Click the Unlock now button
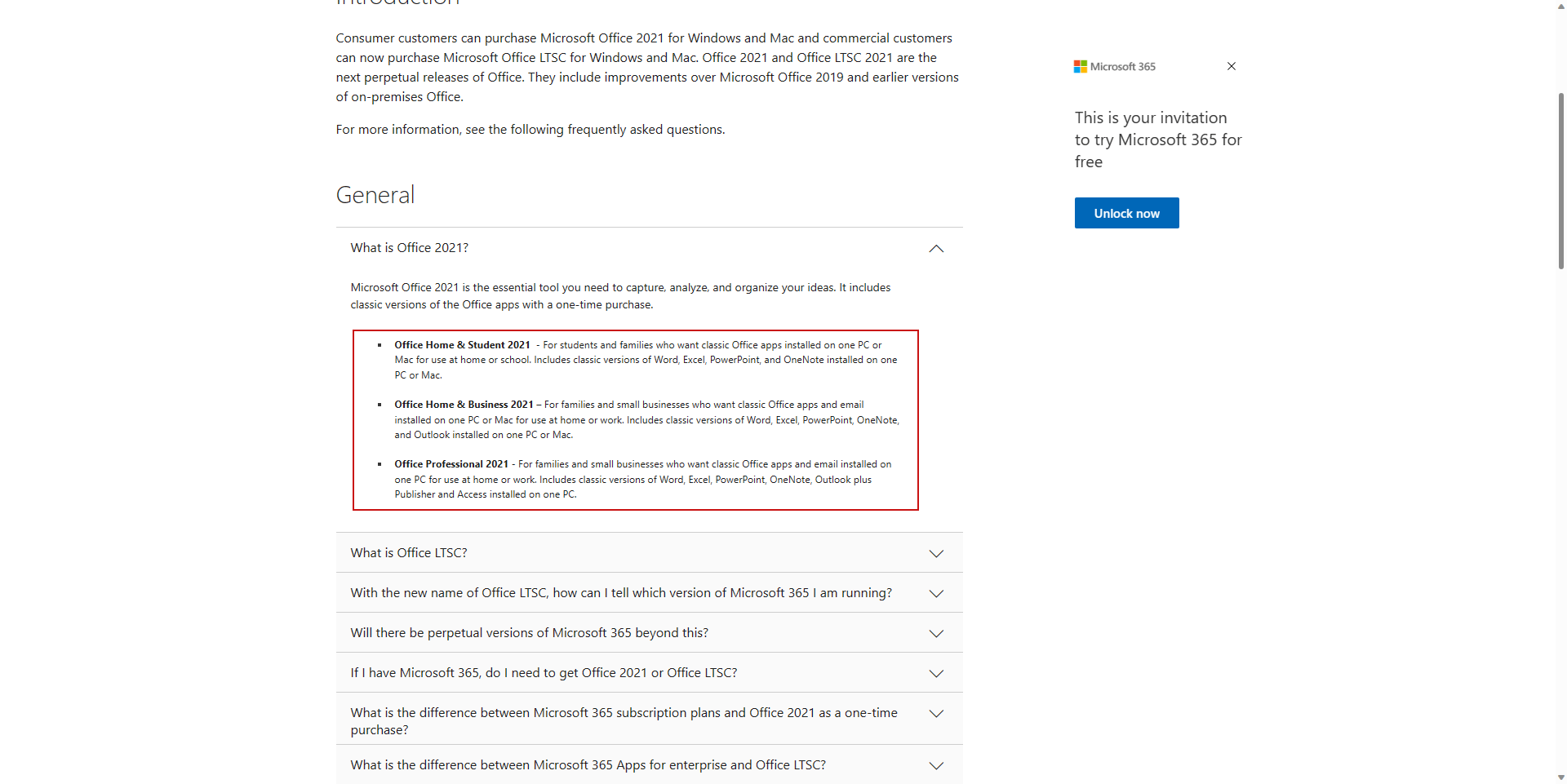Image resolution: width=1567 pixels, height=784 pixels. click(1126, 213)
